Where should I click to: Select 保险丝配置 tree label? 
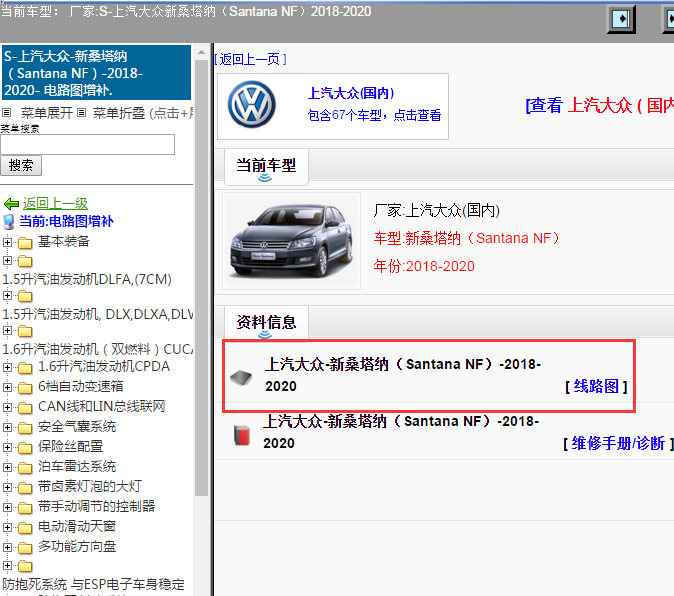pyautogui.click(x=70, y=446)
